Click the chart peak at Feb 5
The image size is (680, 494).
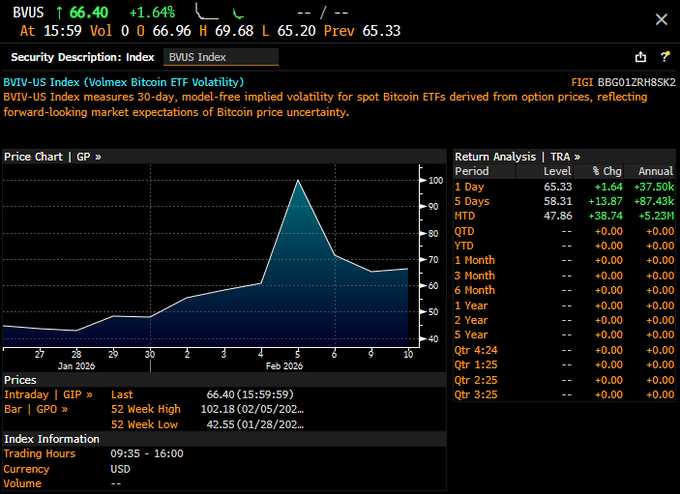coord(298,181)
